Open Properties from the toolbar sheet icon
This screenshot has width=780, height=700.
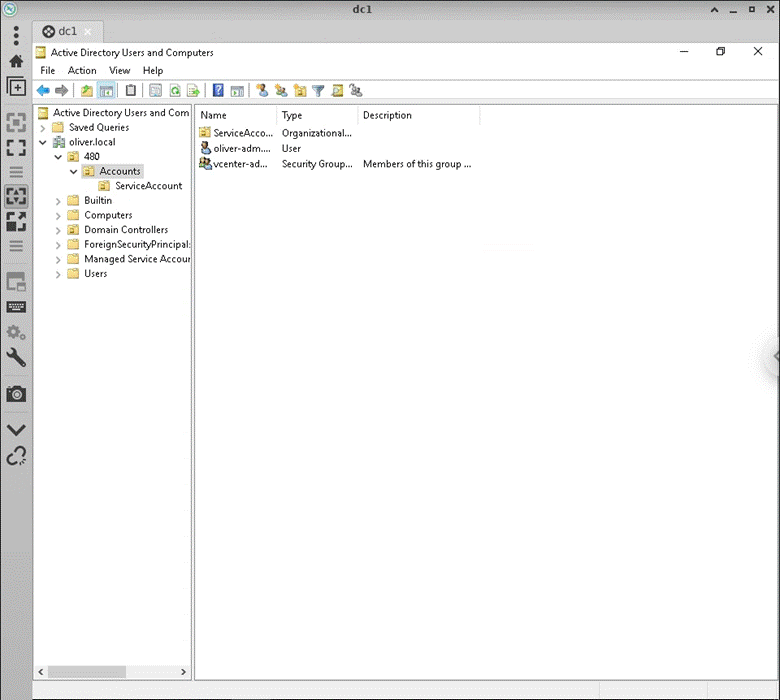coord(156,91)
